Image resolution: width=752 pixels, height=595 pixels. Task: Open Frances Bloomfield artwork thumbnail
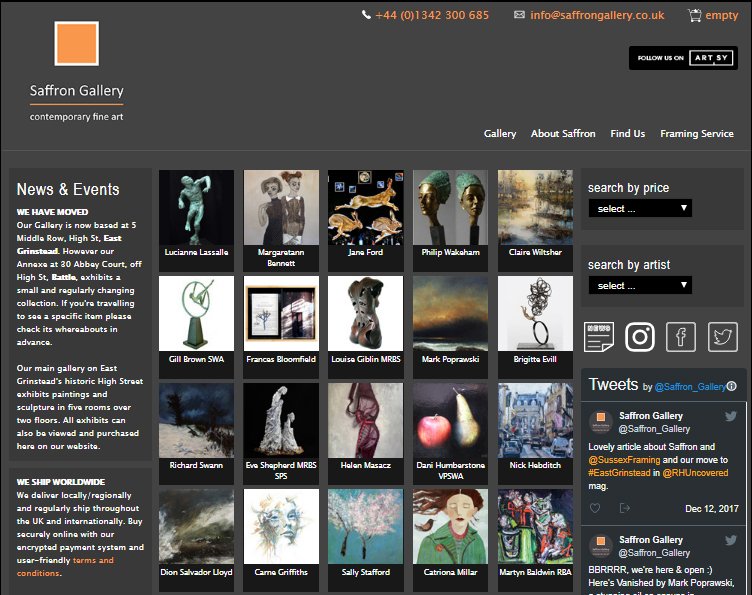(x=281, y=314)
